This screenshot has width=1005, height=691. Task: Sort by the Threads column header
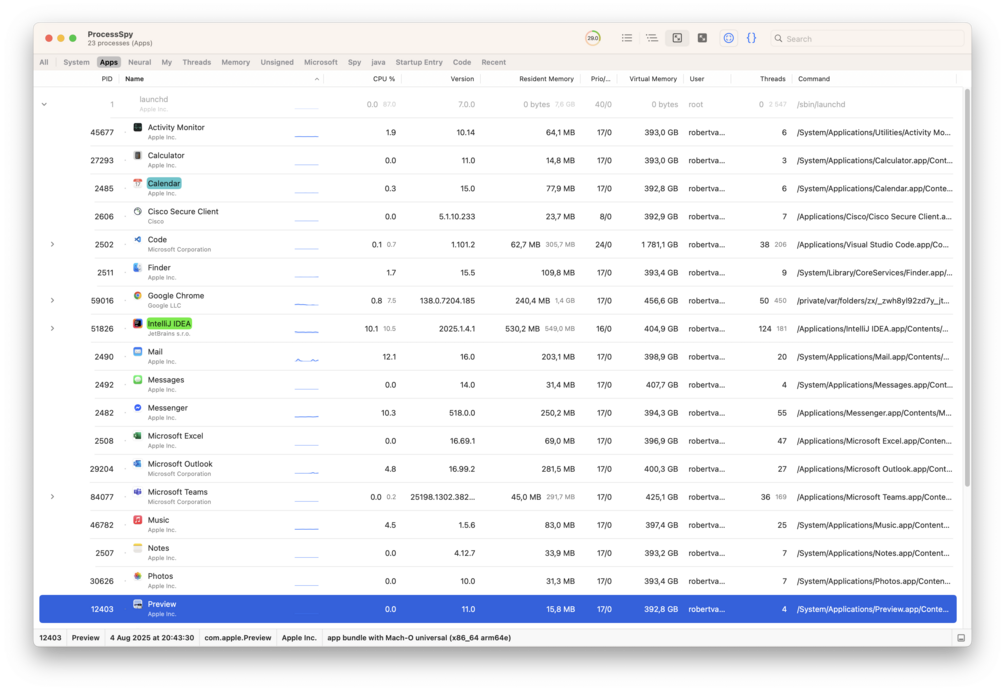(772, 79)
